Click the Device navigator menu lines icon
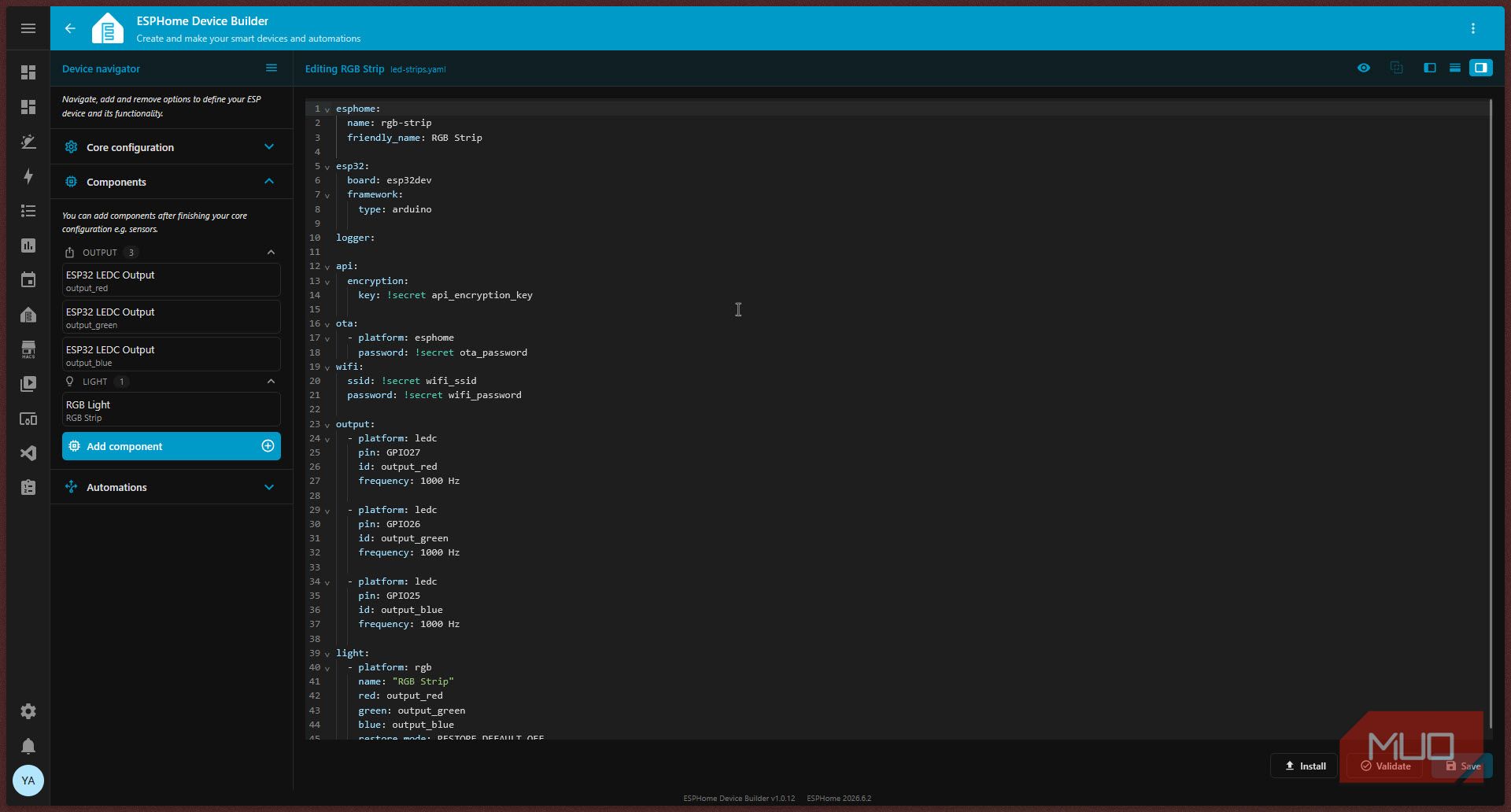 tap(272, 68)
